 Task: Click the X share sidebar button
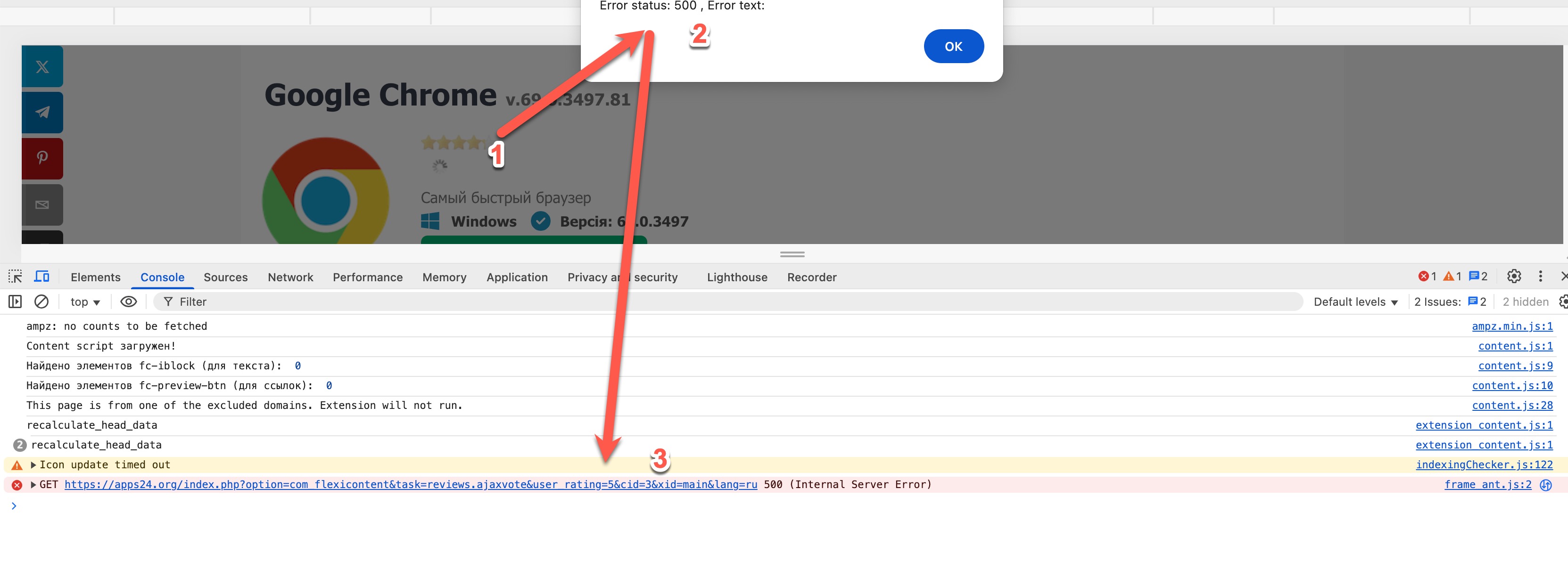point(42,67)
